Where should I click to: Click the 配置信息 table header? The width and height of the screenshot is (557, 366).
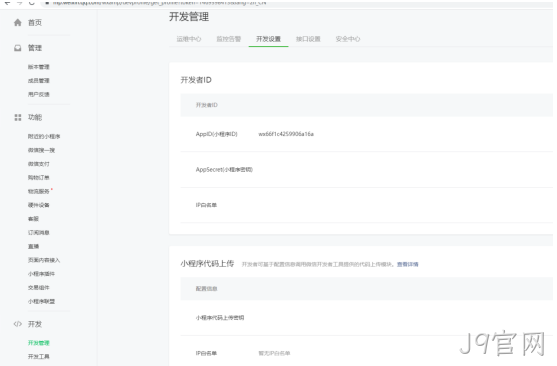point(206,289)
